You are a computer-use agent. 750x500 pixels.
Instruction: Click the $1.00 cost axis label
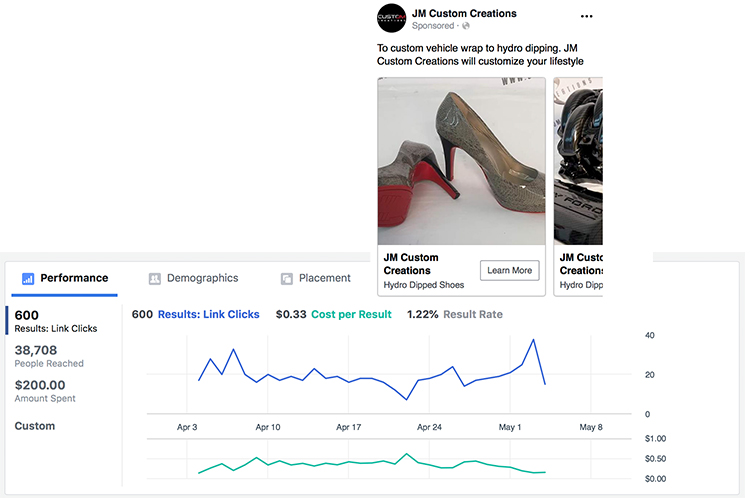click(655, 439)
